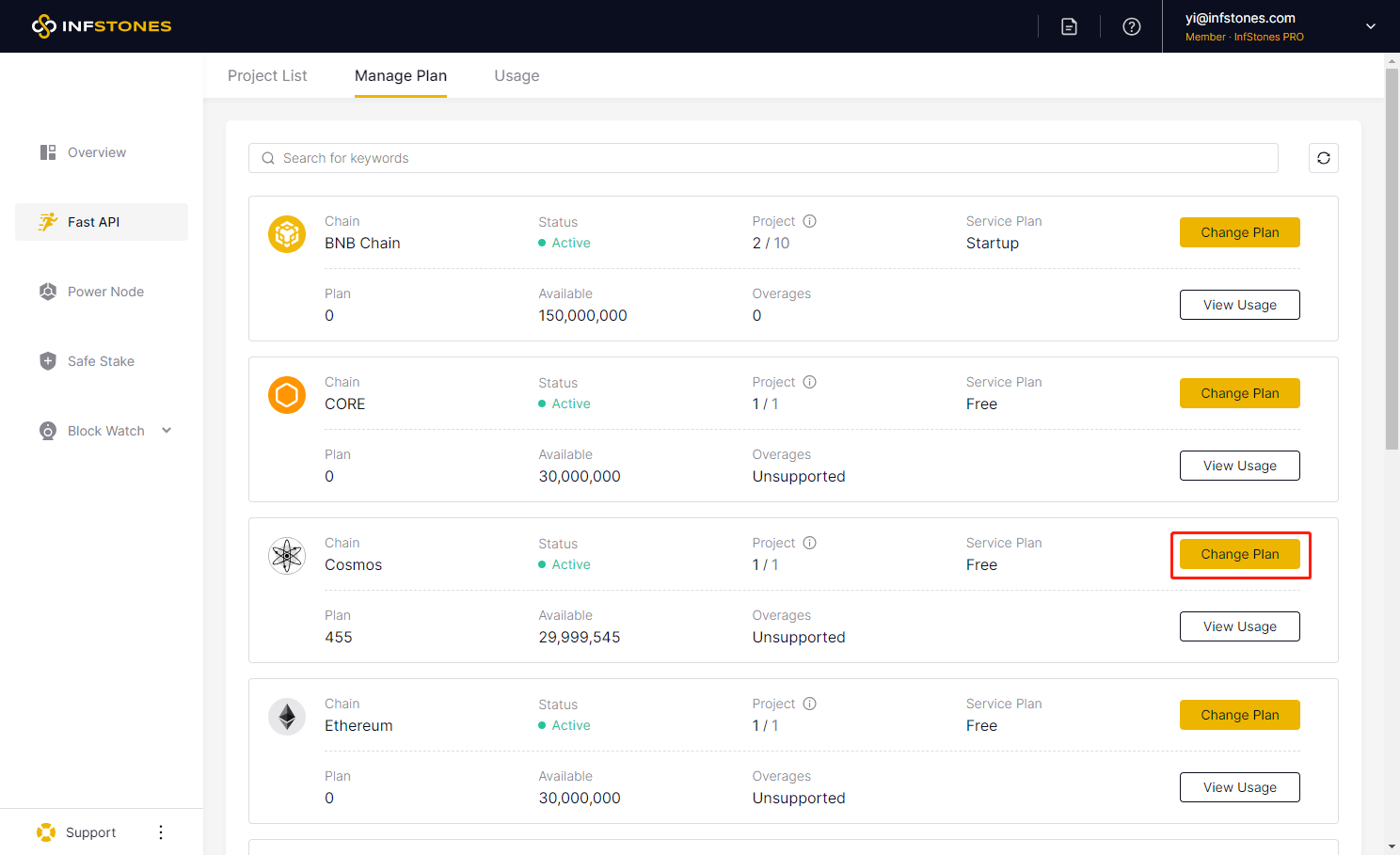Click the CORE chain logo icon

(x=287, y=394)
